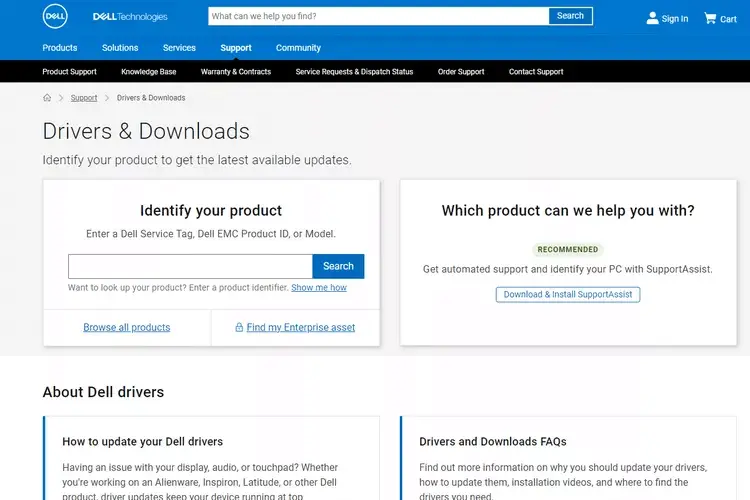
Task: Open the Solutions menu
Action: [x=120, y=48]
